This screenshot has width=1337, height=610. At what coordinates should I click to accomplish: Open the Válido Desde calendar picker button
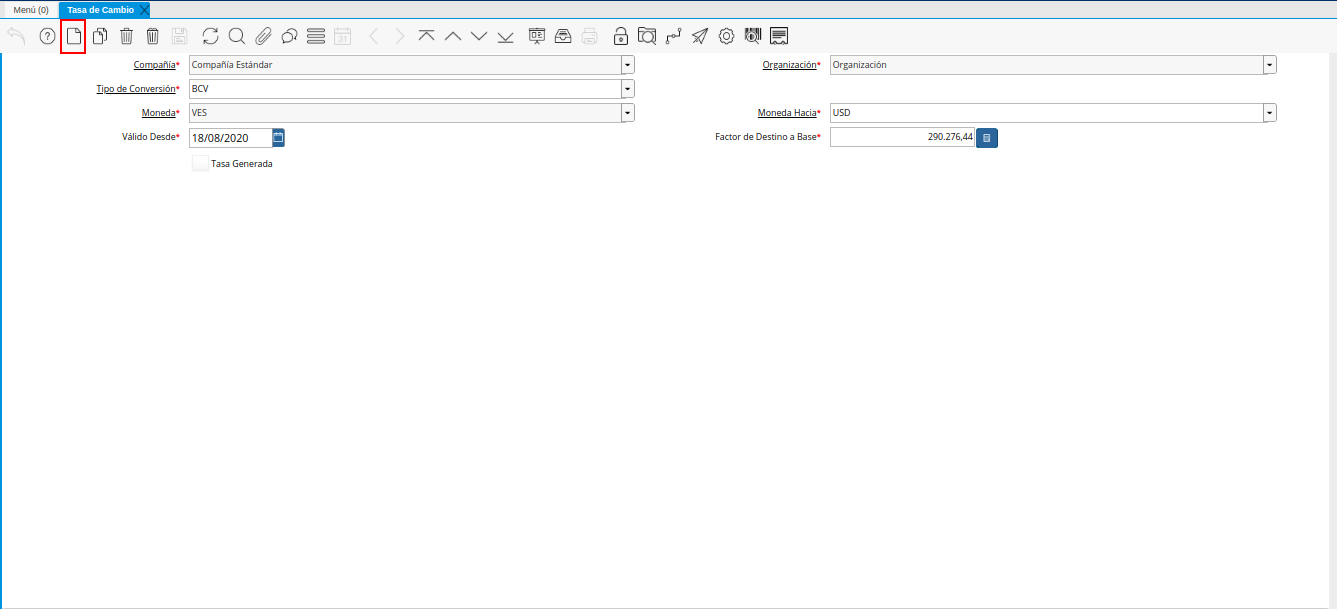pyautogui.click(x=279, y=137)
